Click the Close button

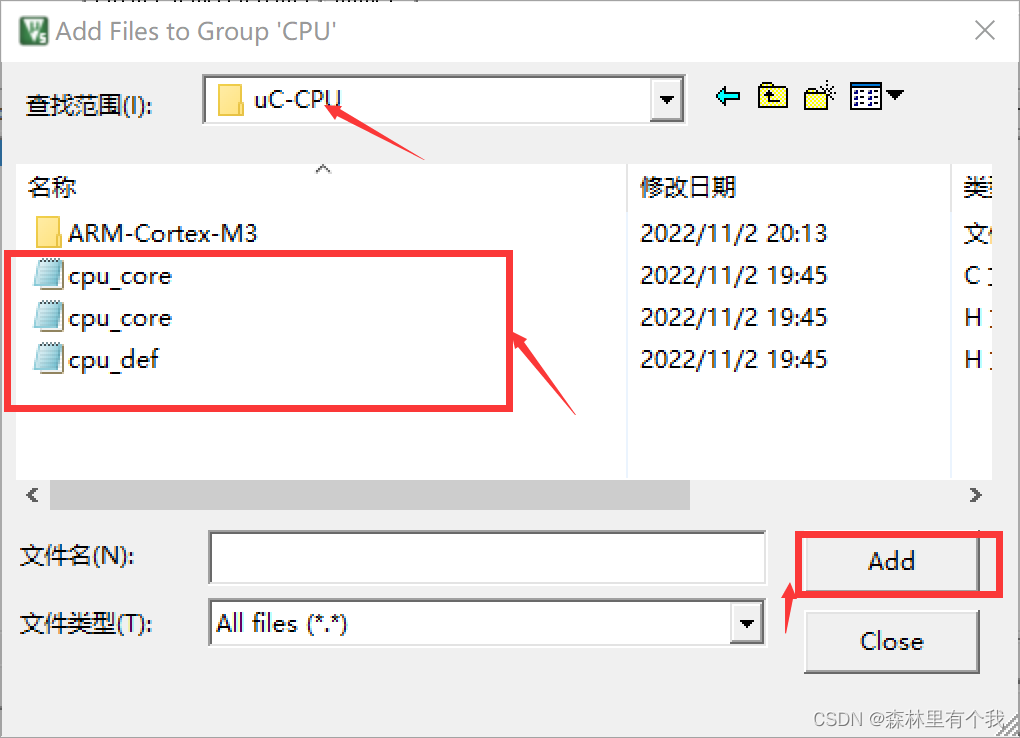tap(891, 641)
